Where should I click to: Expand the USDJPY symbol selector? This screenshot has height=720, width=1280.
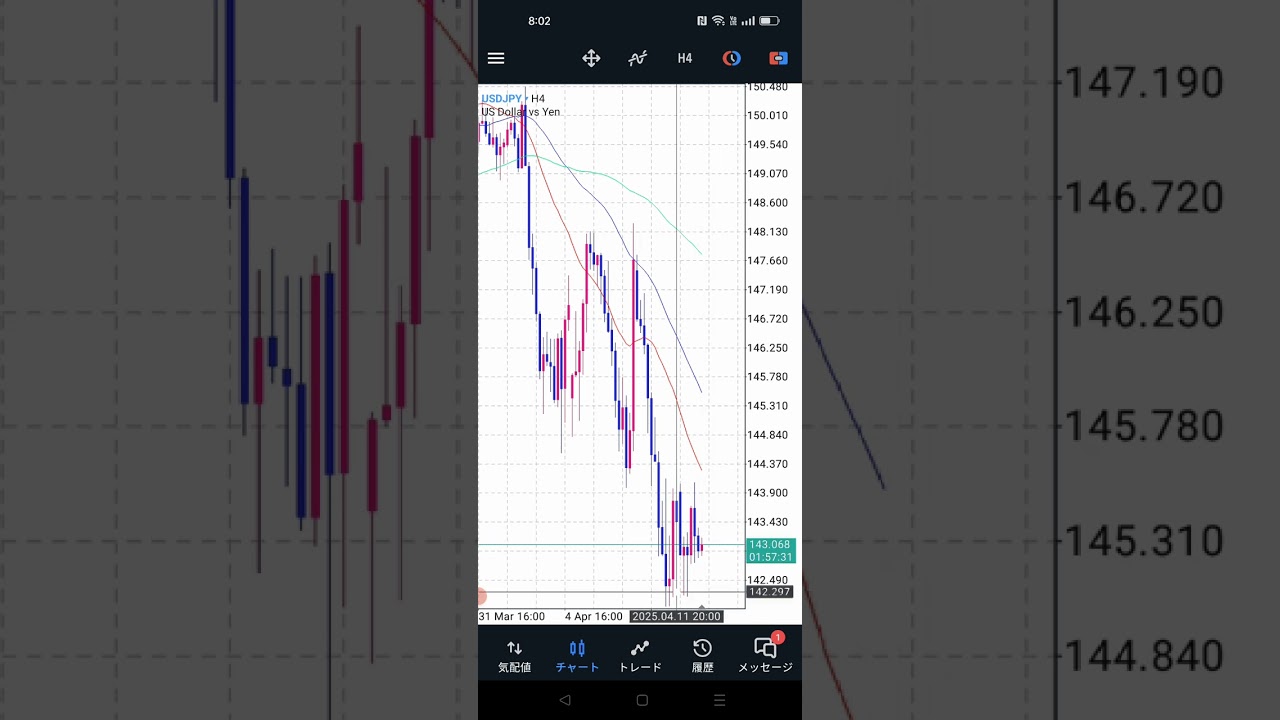[502, 98]
